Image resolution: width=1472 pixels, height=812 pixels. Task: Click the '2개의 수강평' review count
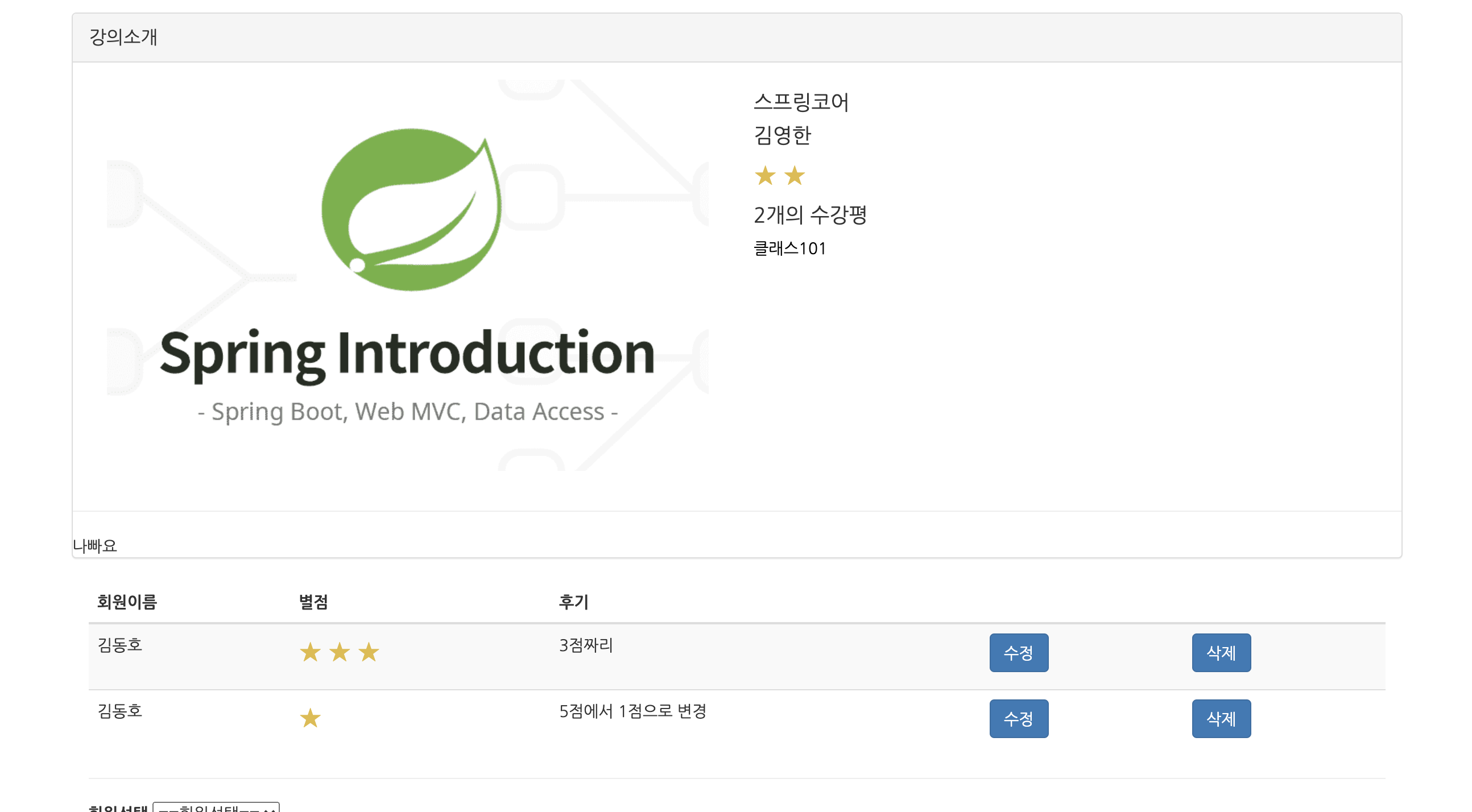(810, 215)
